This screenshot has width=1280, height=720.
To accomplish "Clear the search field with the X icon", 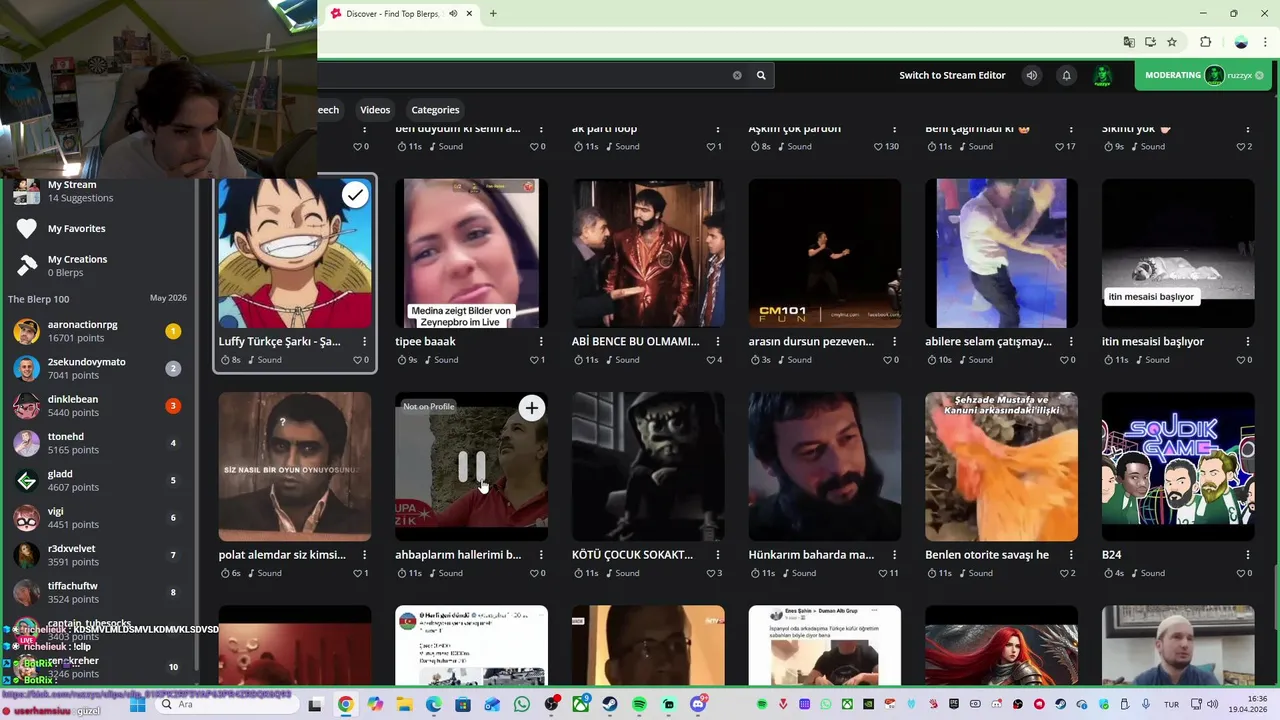I will [x=737, y=75].
